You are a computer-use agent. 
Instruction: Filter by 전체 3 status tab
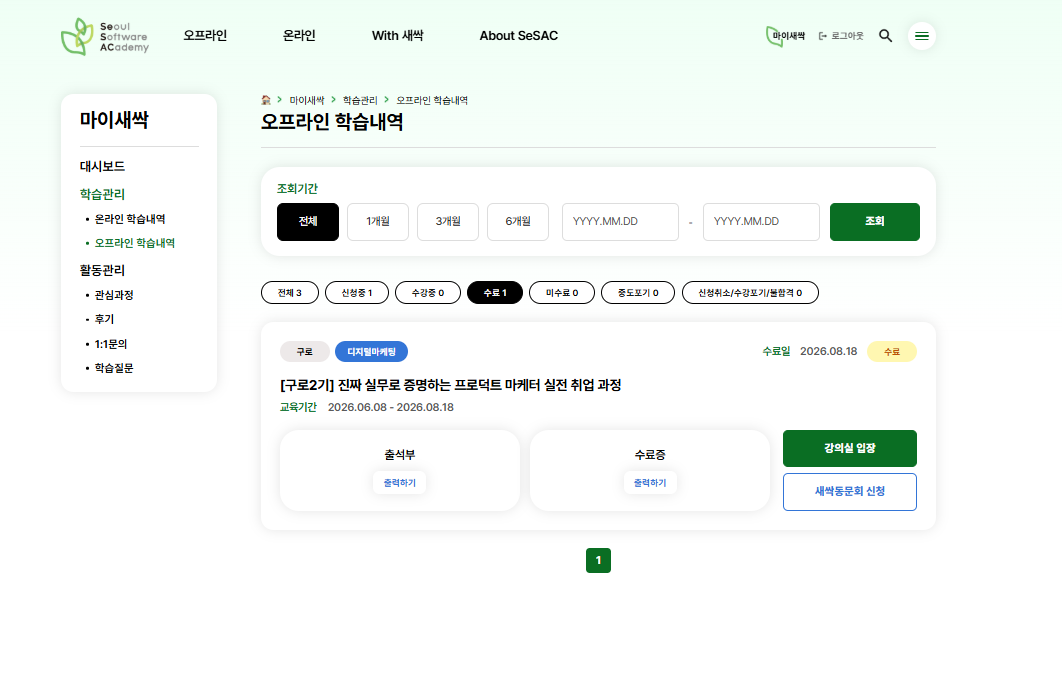(x=290, y=293)
